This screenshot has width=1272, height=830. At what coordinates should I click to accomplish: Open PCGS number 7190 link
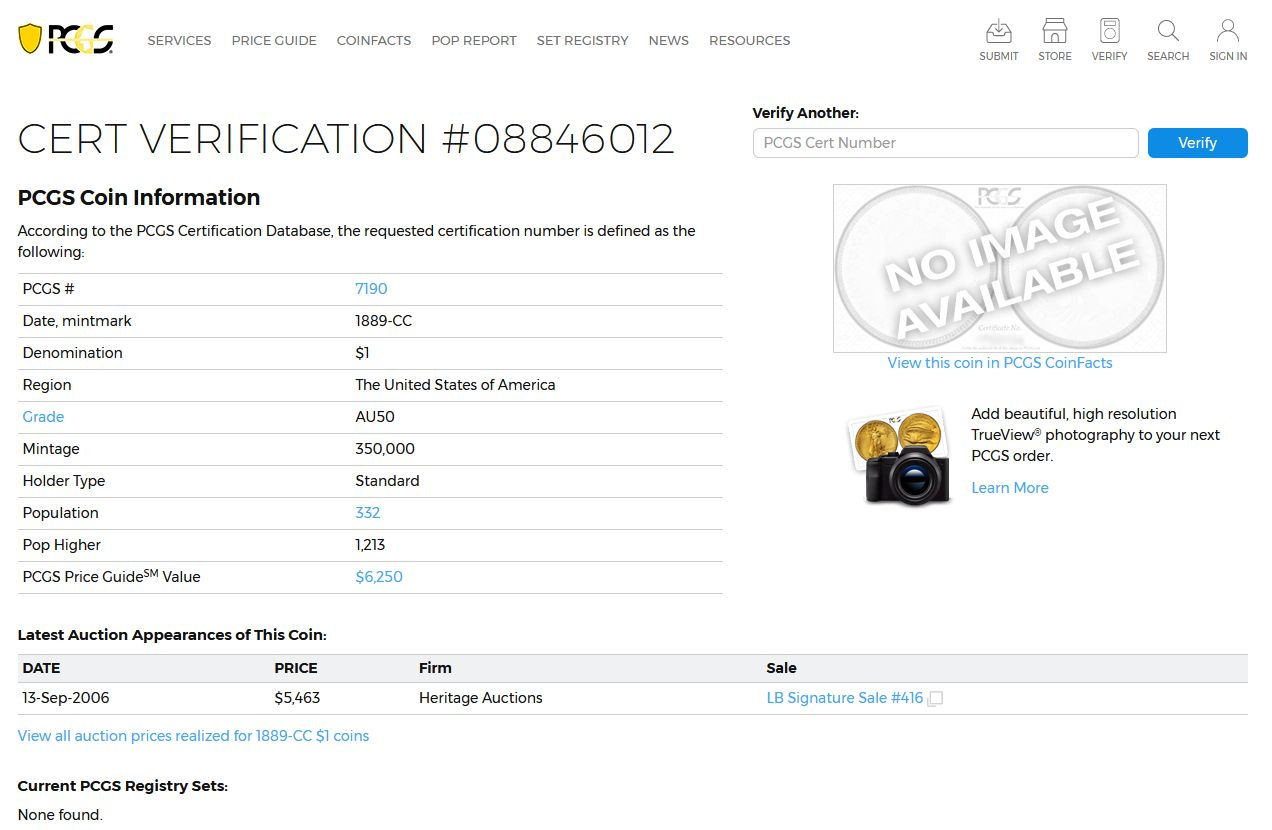371,289
